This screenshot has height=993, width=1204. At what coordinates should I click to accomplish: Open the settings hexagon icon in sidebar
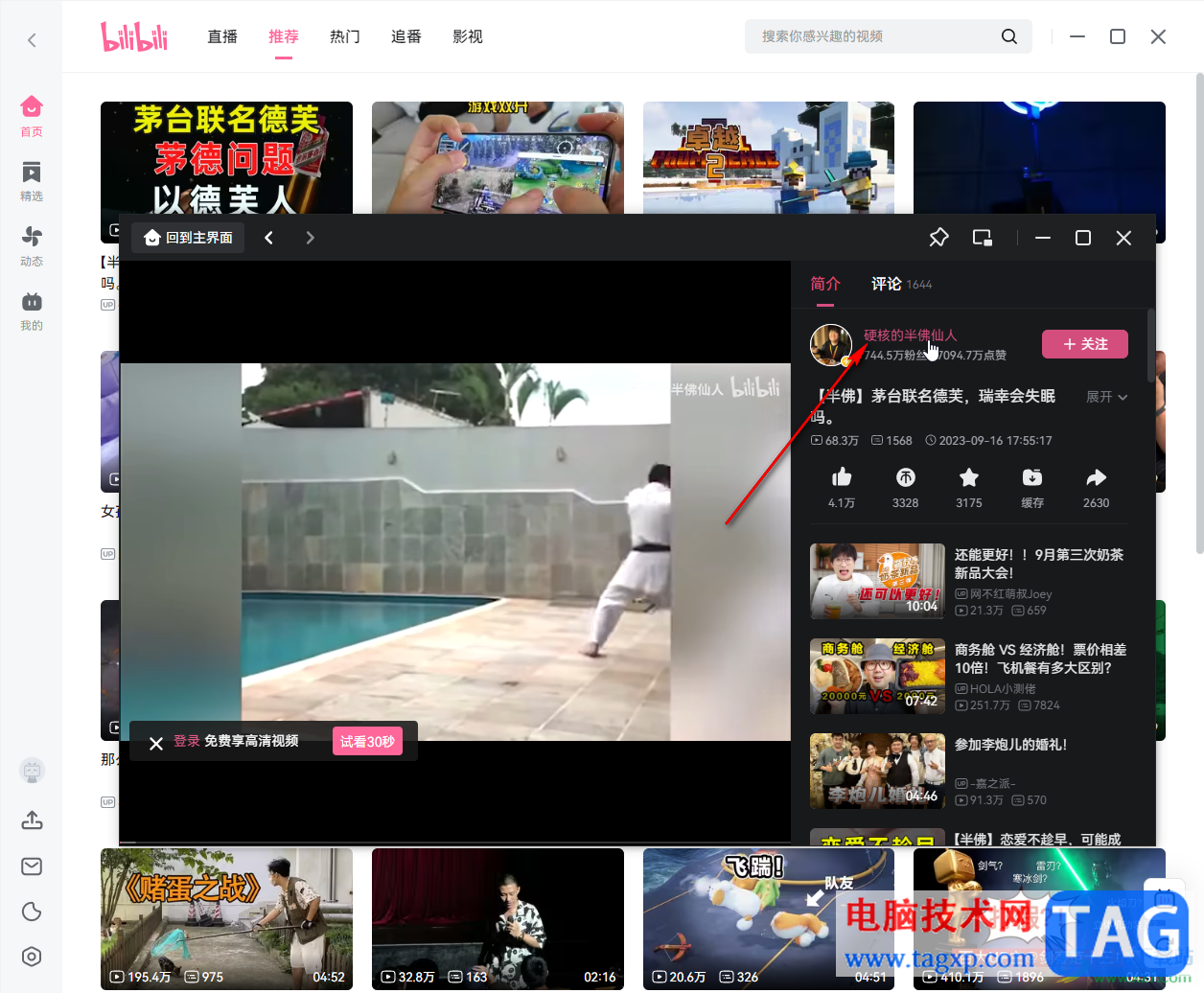click(x=32, y=957)
